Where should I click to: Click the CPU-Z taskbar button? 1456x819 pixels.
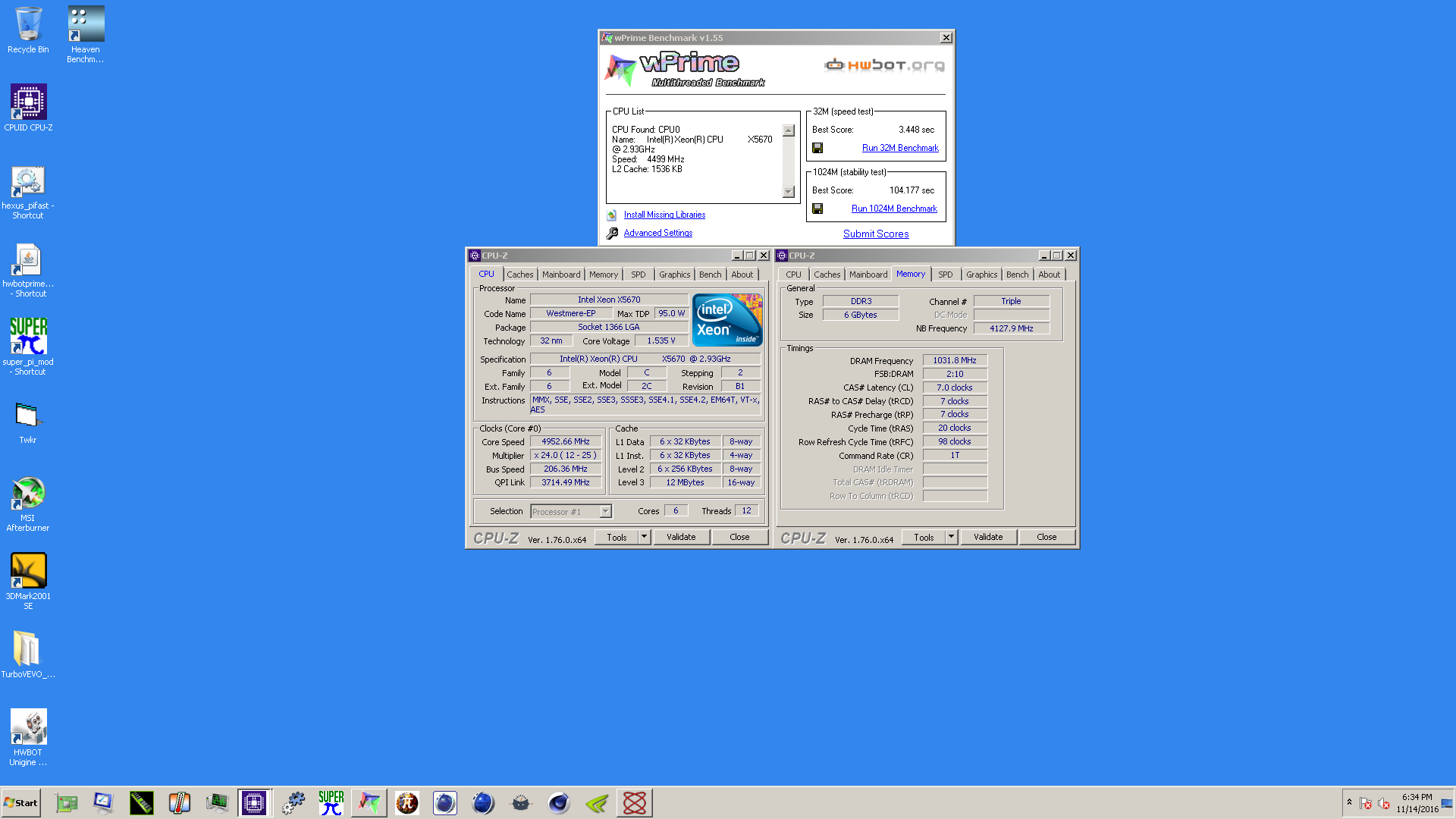click(x=254, y=803)
